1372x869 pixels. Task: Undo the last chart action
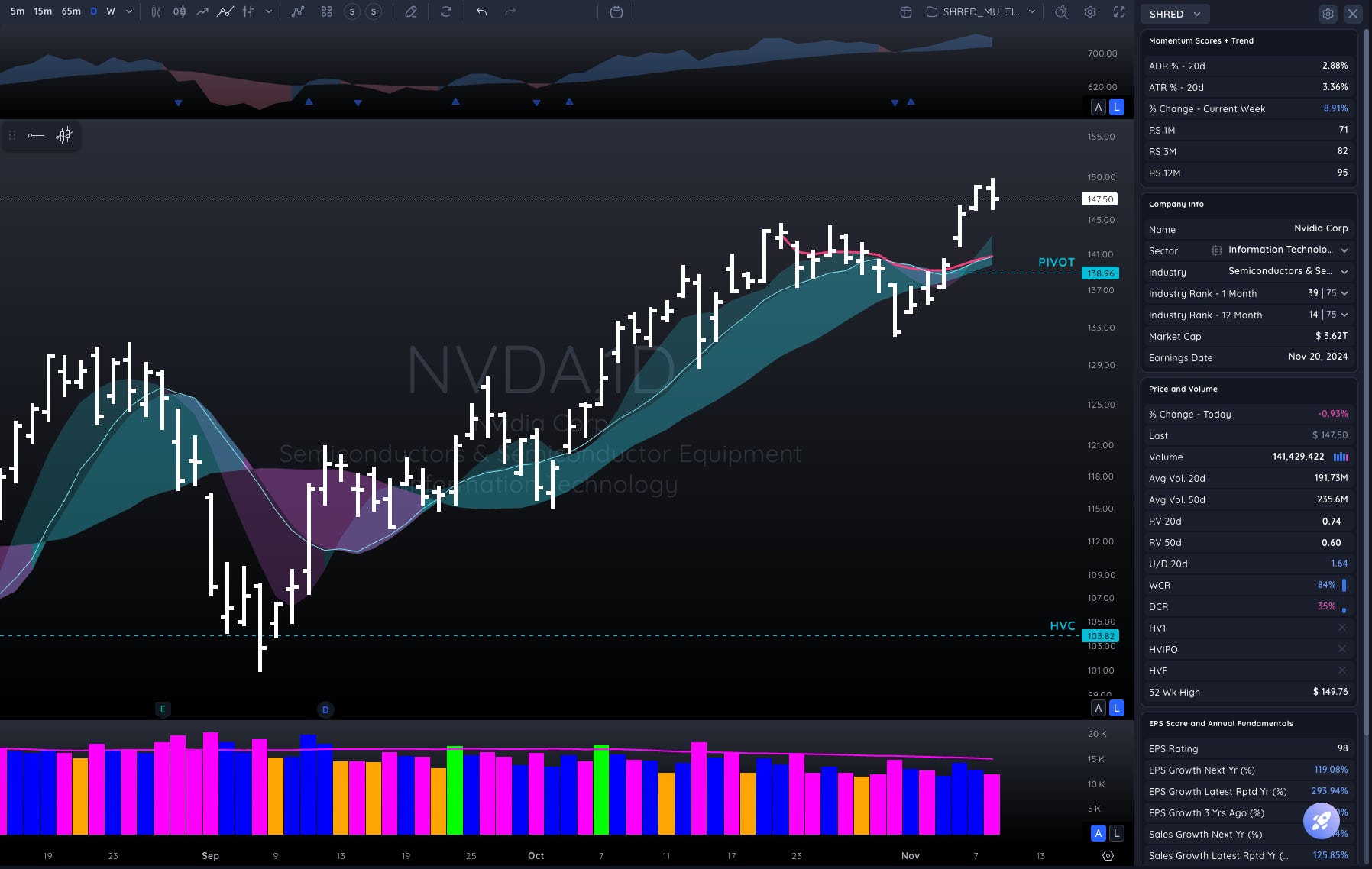point(481,11)
